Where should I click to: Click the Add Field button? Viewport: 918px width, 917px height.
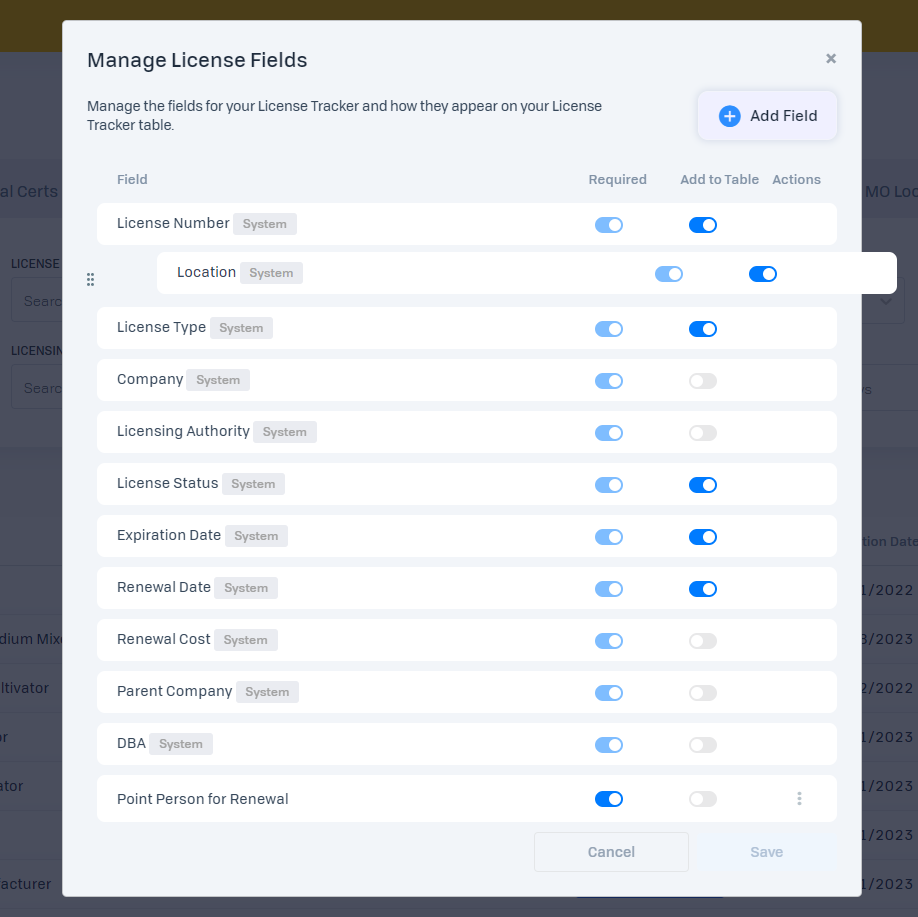767,116
